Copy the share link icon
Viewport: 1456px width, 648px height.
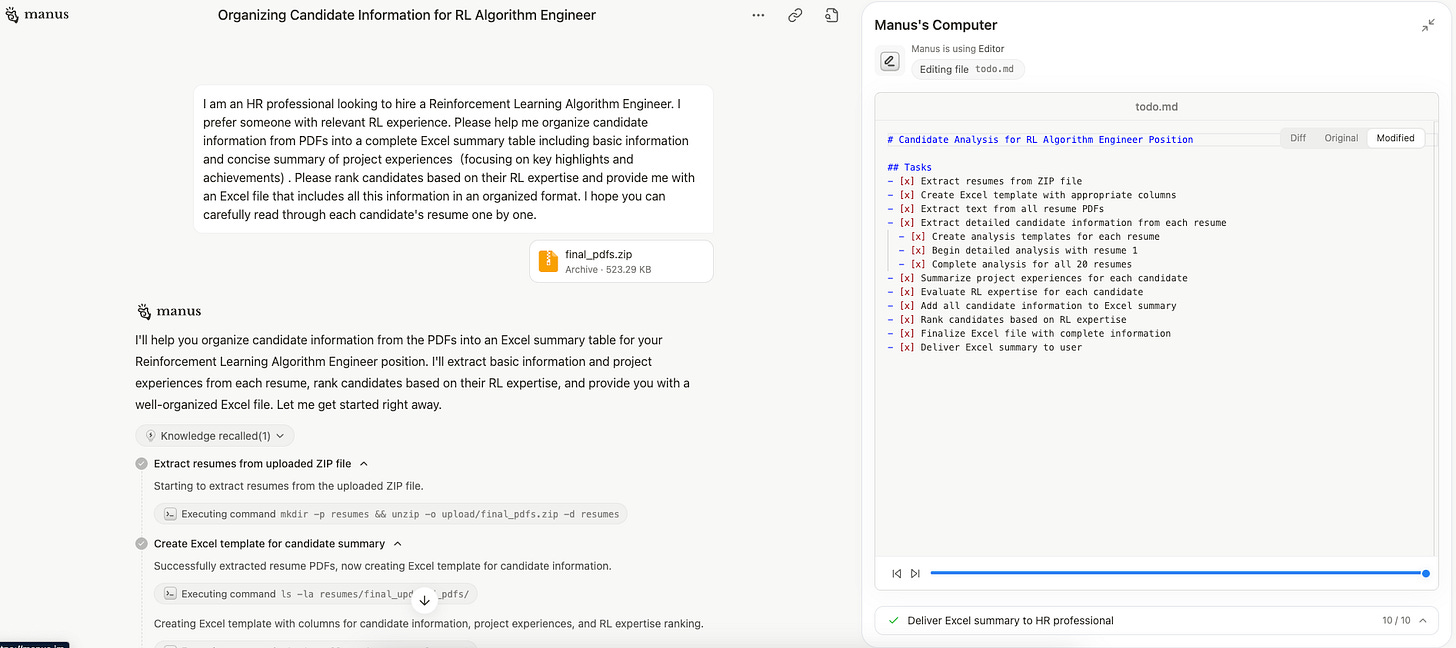pyautogui.click(x=795, y=15)
